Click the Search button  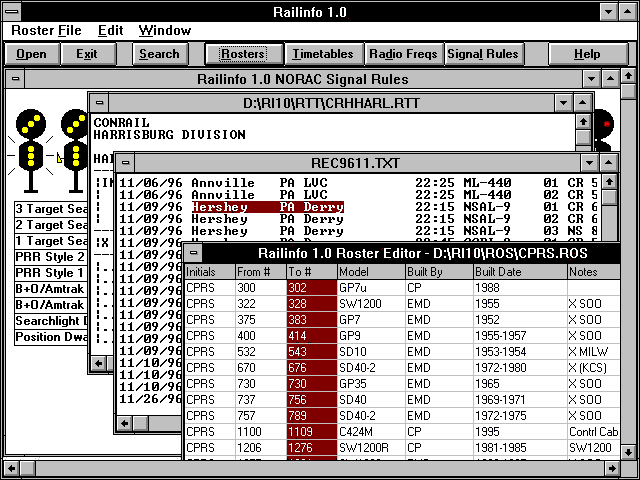click(159, 54)
